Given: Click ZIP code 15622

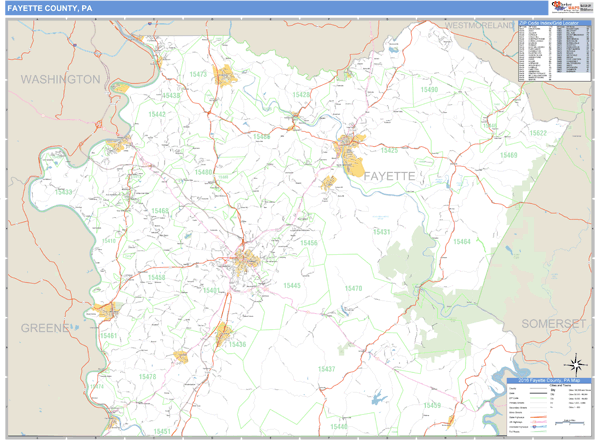Looking at the screenshot, I should point(538,133).
